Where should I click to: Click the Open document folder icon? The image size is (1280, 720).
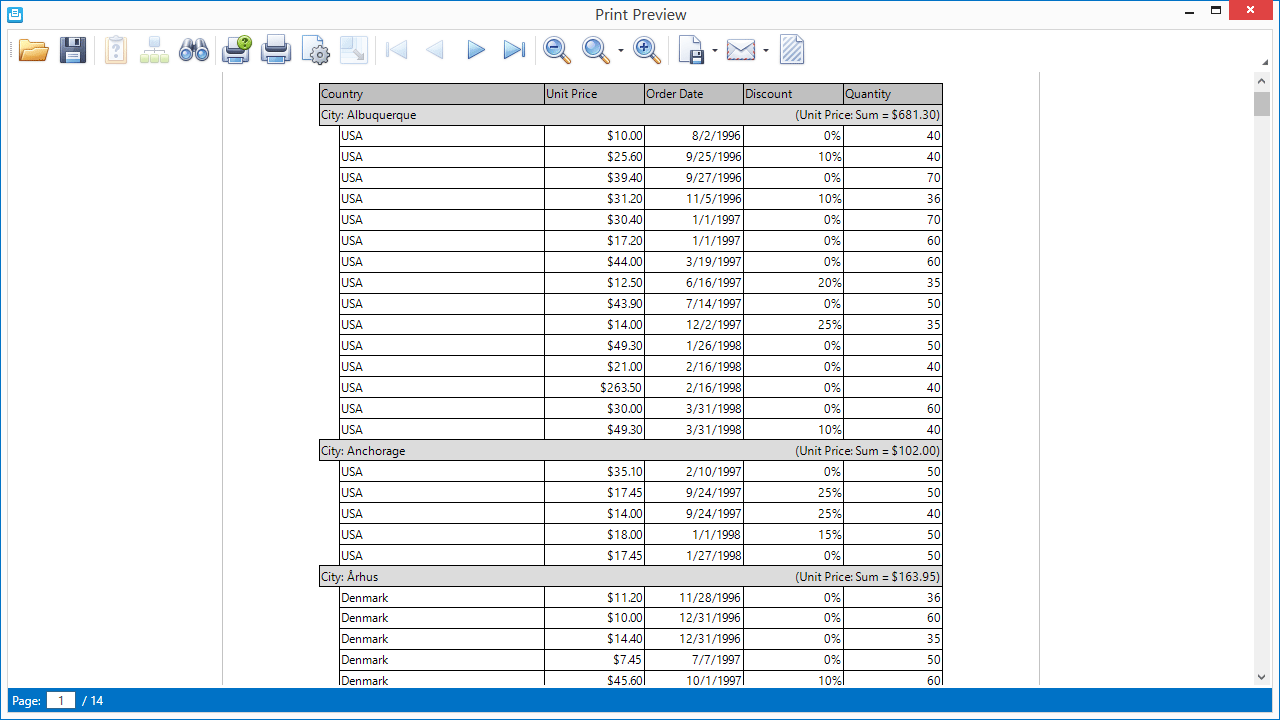[33, 50]
